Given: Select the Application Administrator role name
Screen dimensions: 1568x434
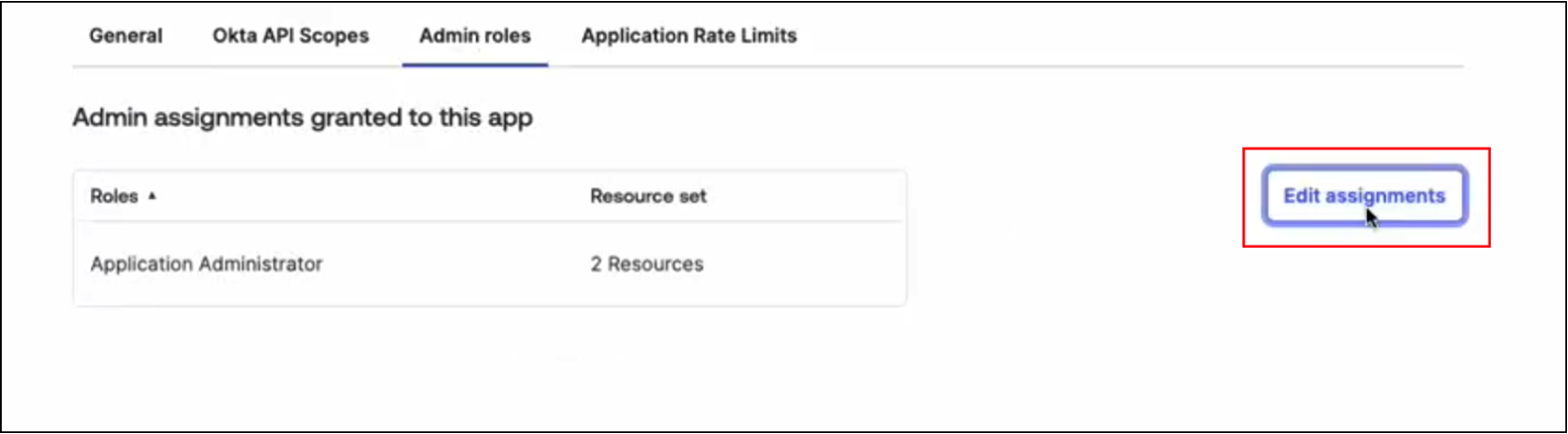Looking at the screenshot, I should click(x=206, y=265).
